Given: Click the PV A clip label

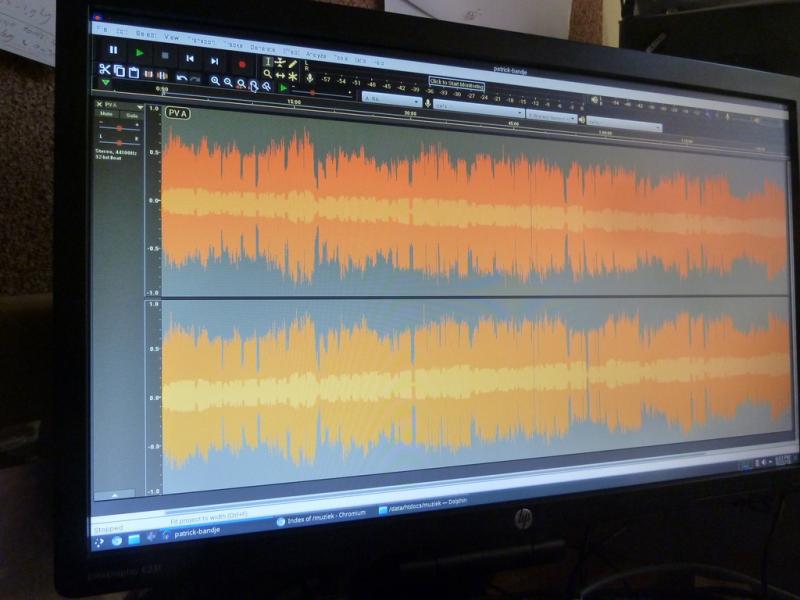Looking at the screenshot, I should [x=178, y=113].
